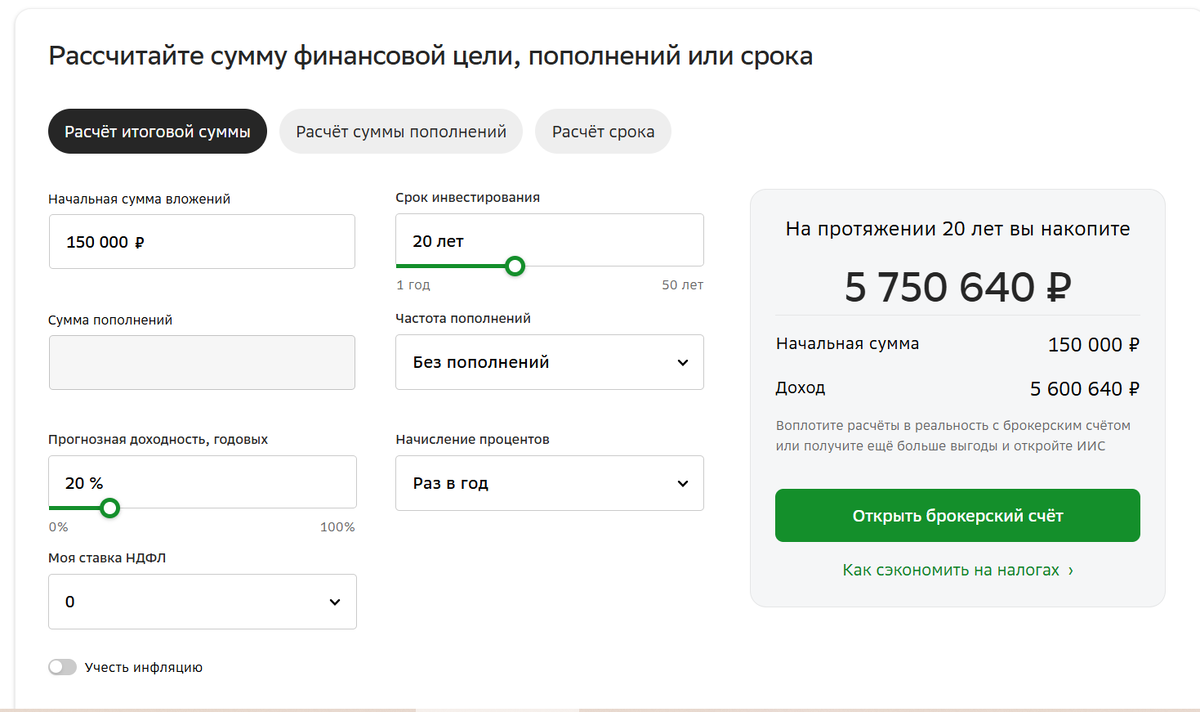Screen dimensions: 1200x712
Task: Click the "Учесть инфляцию" label text
Action: click(x=144, y=667)
